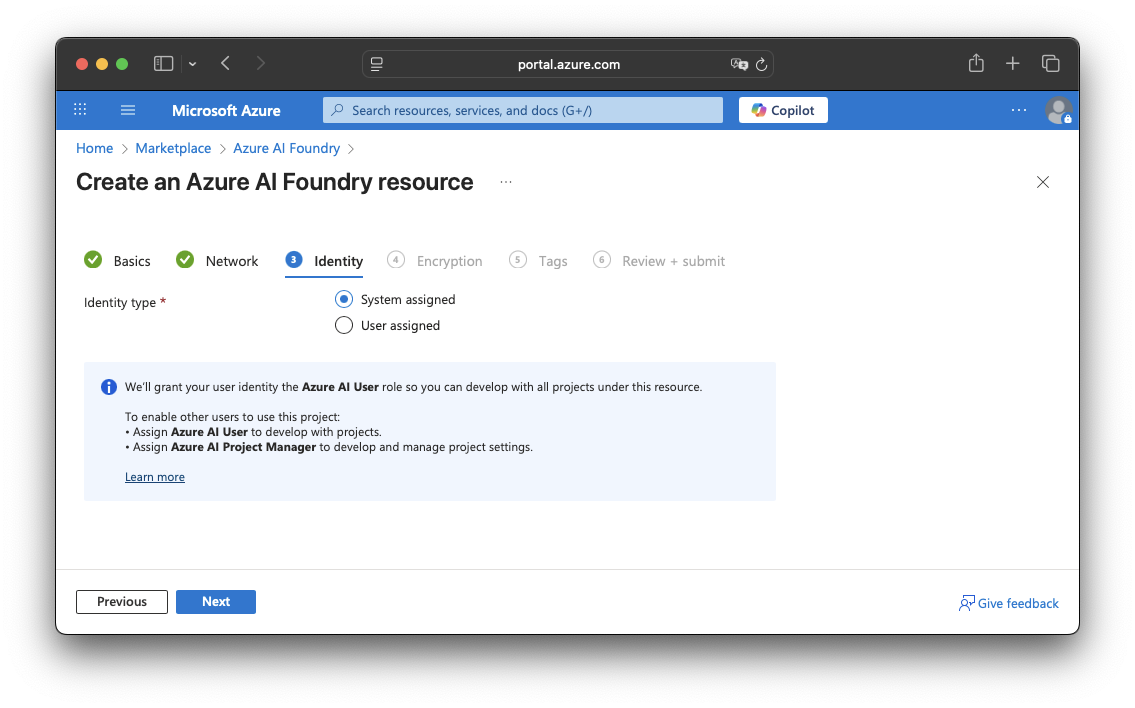Close the Create resource blade
The image size is (1135, 708).
[x=1042, y=182]
